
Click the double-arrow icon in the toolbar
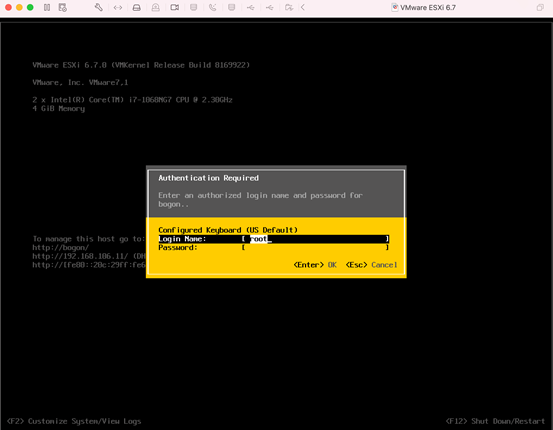tap(118, 7)
